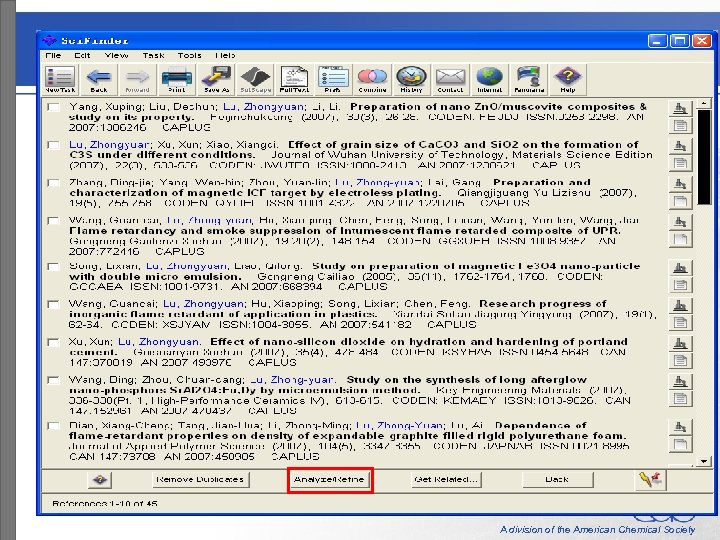Open the SciScape tool
The image size is (720, 540).
point(255,79)
